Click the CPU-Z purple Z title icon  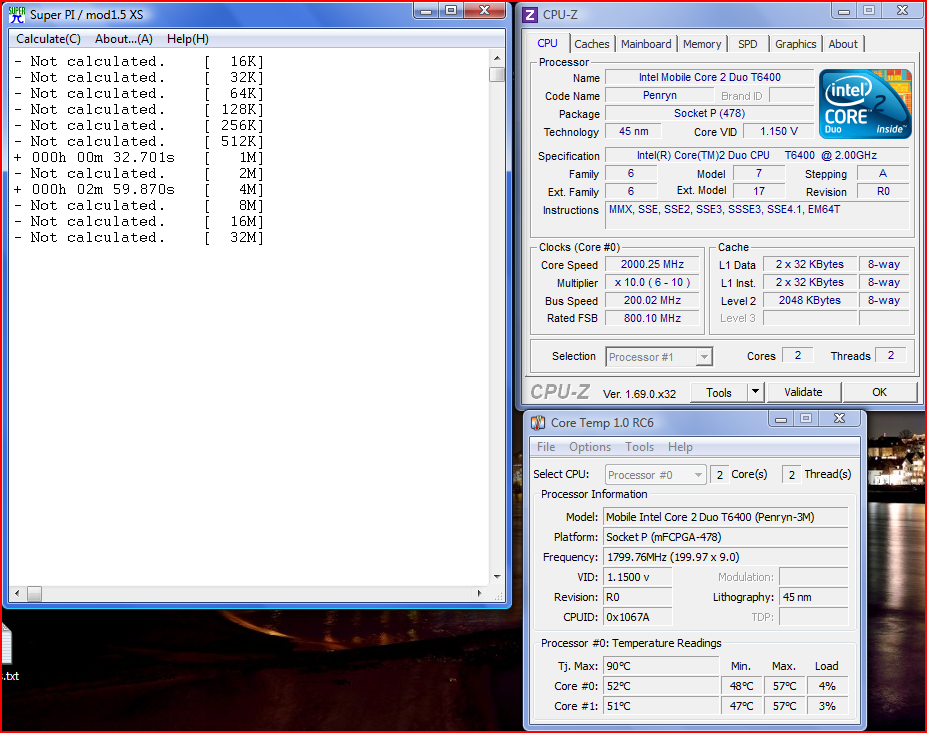click(x=530, y=15)
